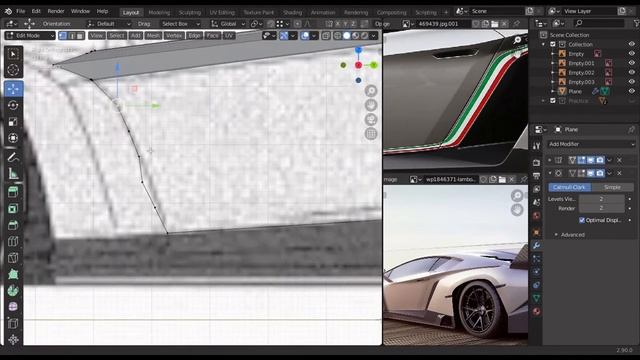Select the Annotate tool
The width and height of the screenshot is (640, 360).
point(13,157)
